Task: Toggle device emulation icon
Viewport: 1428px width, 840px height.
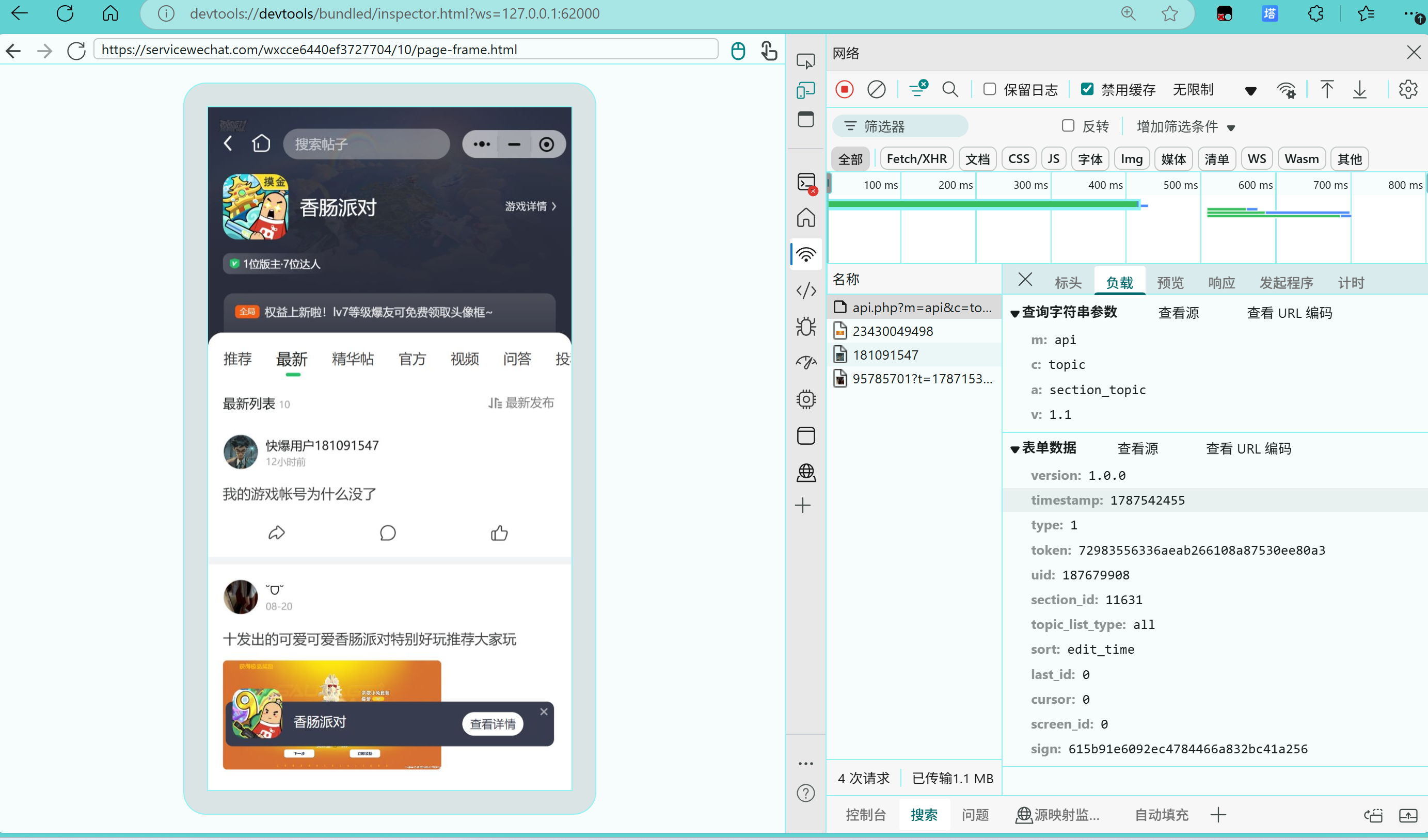Action: pyautogui.click(x=806, y=90)
